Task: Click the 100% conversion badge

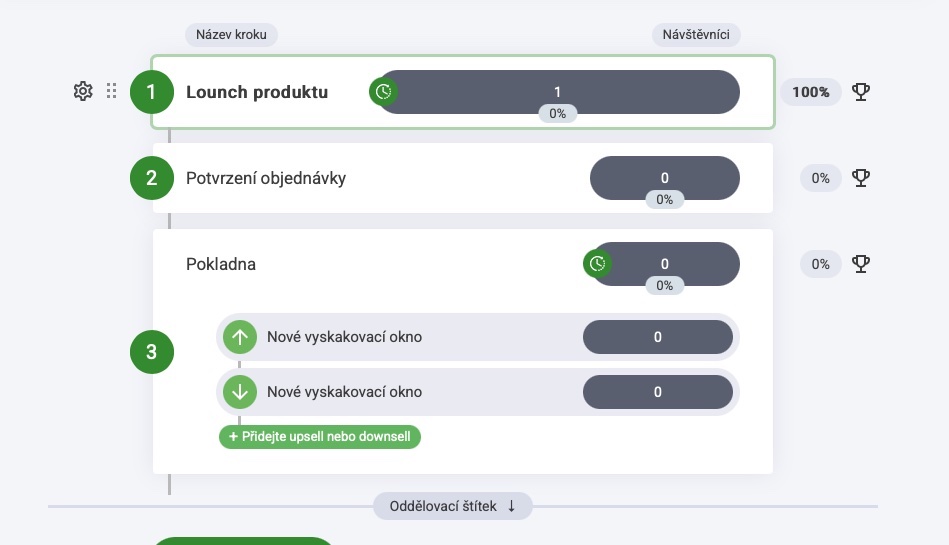Action: 811,92
